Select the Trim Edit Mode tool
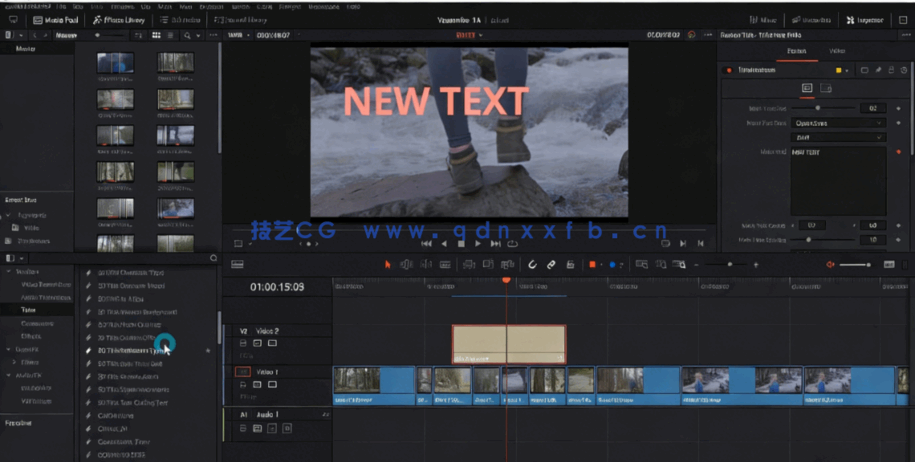Screen dimensions: 915x462 [406, 265]
